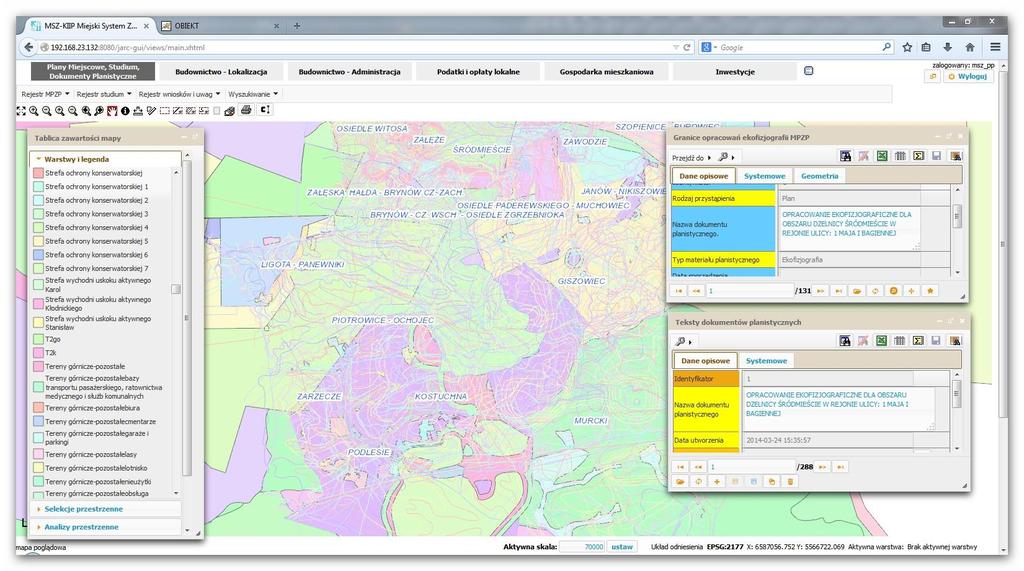Click the plus add icon in Granice panel
Screen dimensions: 1024x571
click(x=911, y=291)
